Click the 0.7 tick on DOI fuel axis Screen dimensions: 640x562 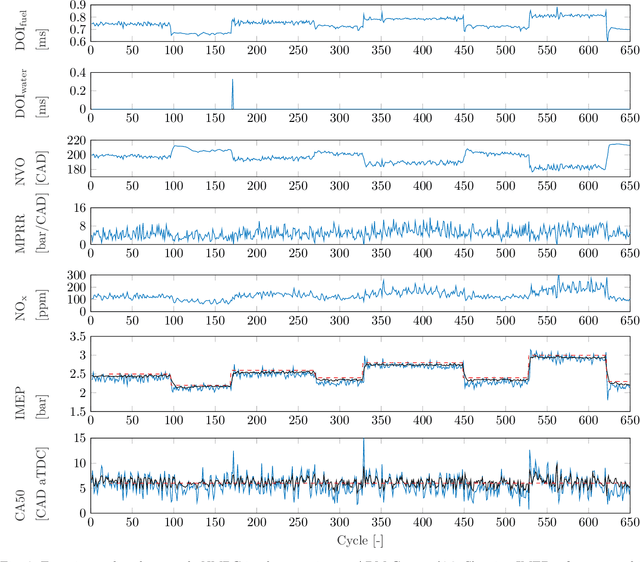pyautogui.click(x=78, y=29)
